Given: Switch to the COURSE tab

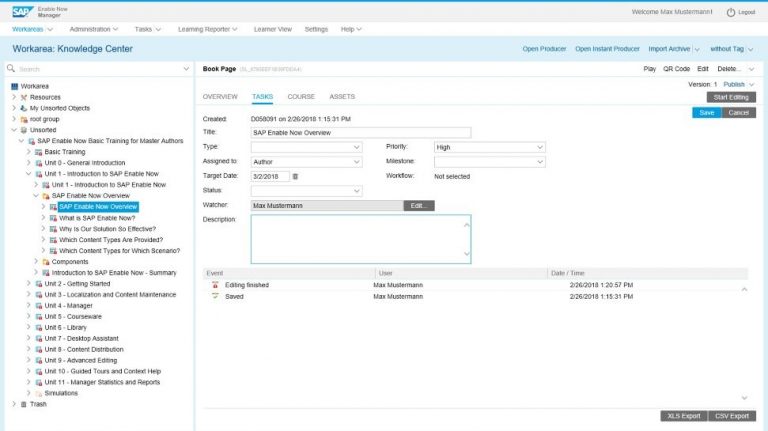Looking at the screenshot, I should [301, 97].
